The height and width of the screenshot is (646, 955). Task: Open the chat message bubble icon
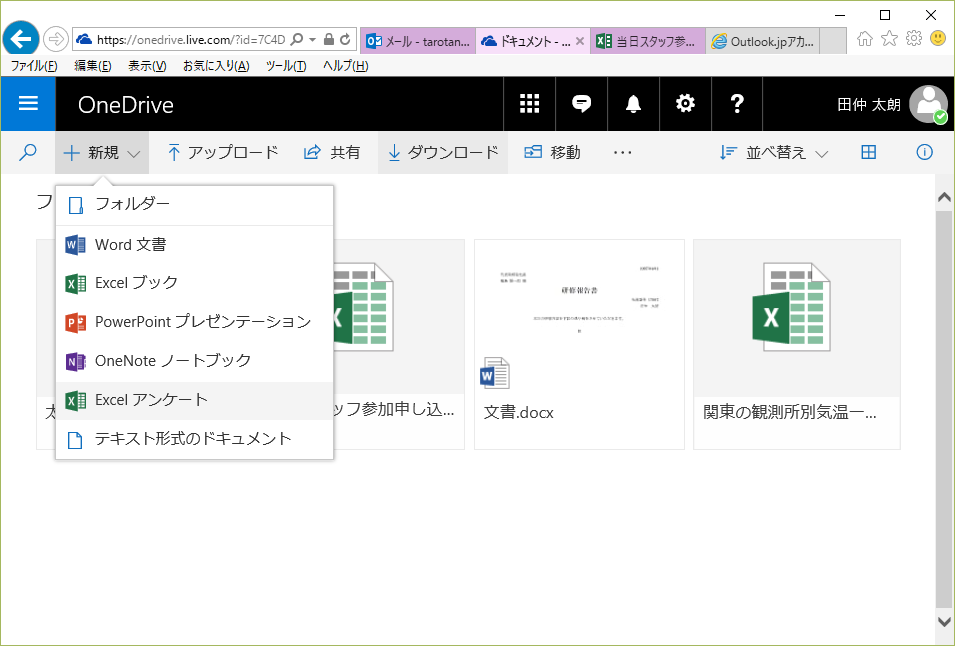pyautogui.click(x=582, y=104)
